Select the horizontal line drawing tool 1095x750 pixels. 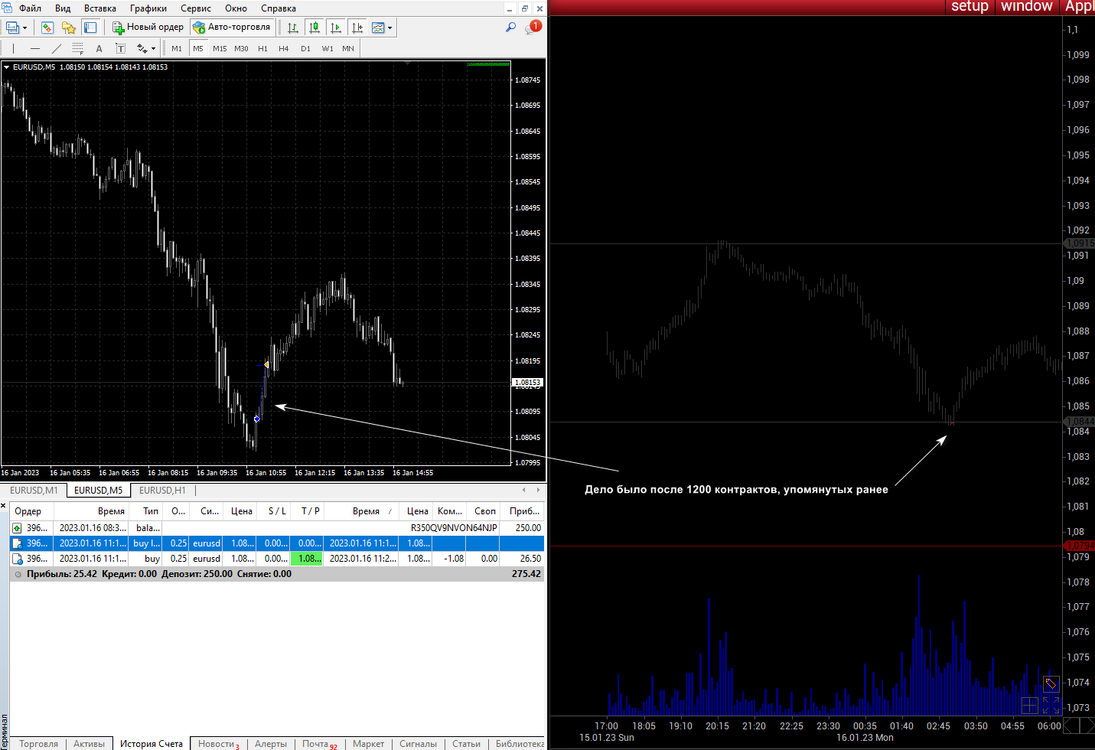pos(35,48)
